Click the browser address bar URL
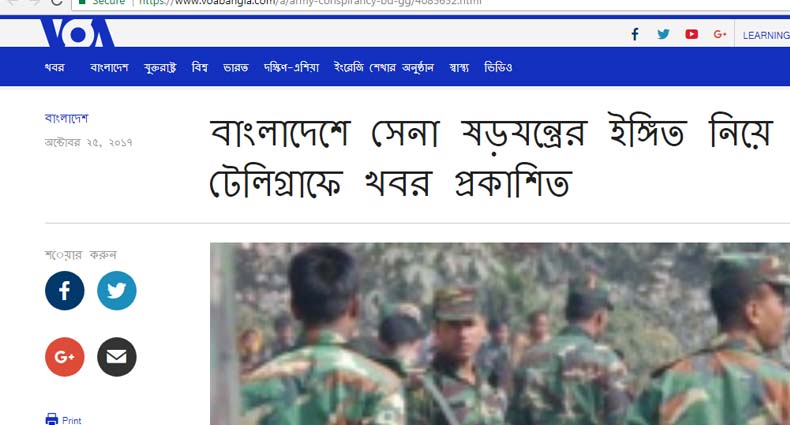The image size is (790, 425). pyautogui.click(x=310, y=3)
